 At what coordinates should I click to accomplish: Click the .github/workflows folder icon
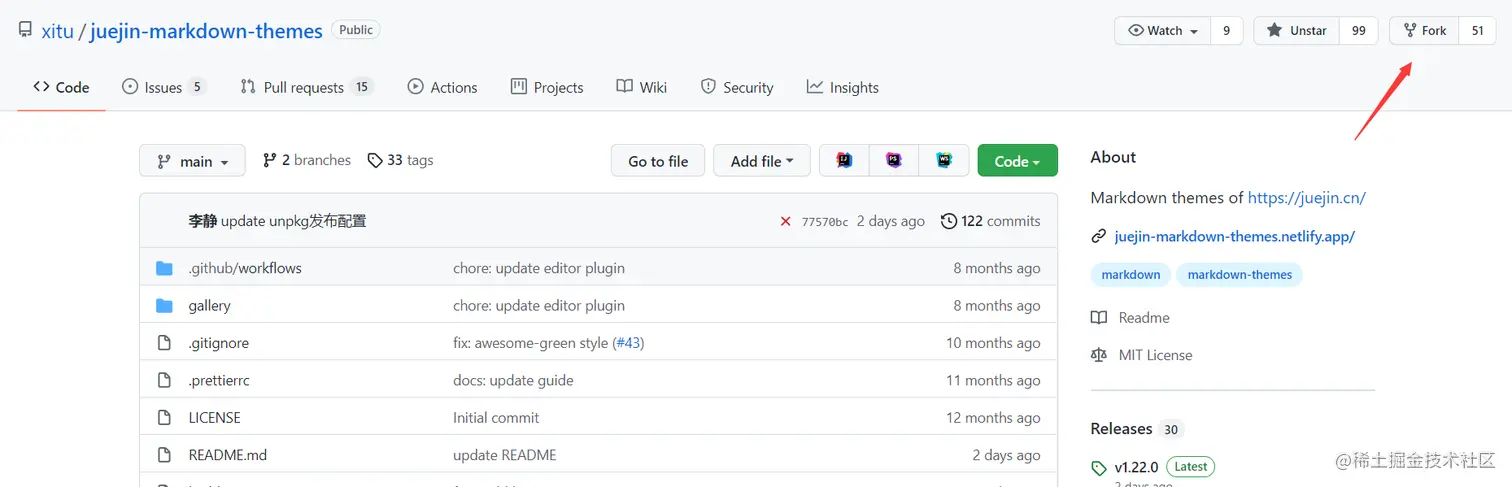coord(165,268)
